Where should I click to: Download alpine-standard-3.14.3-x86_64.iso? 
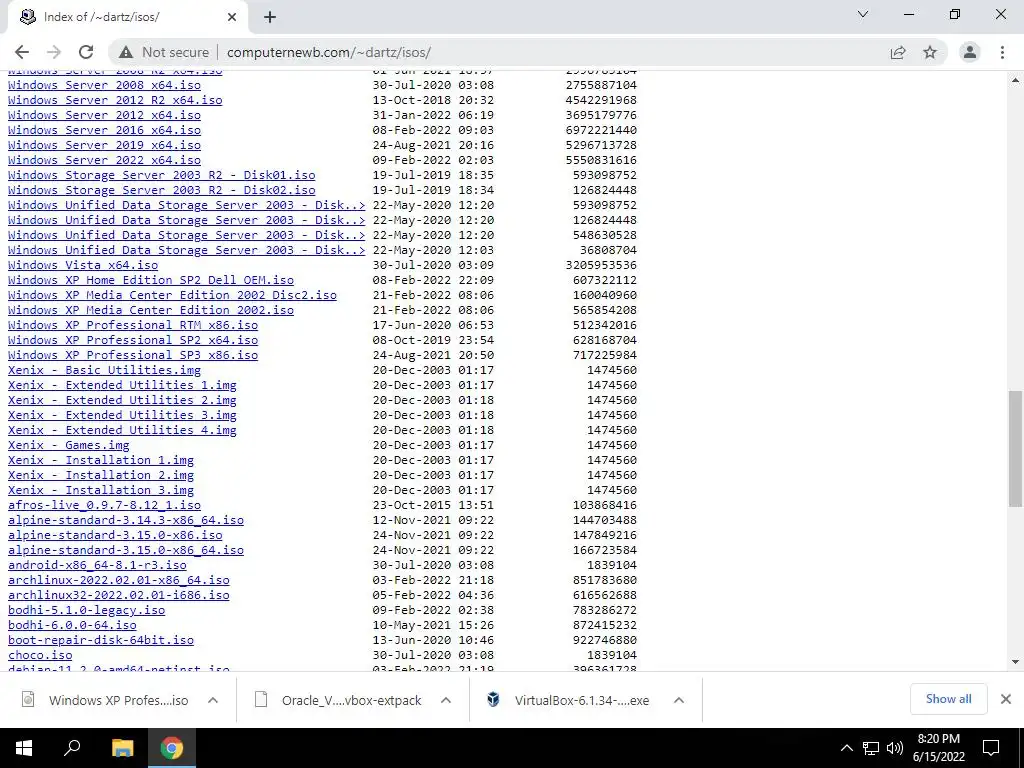[126, 520]
